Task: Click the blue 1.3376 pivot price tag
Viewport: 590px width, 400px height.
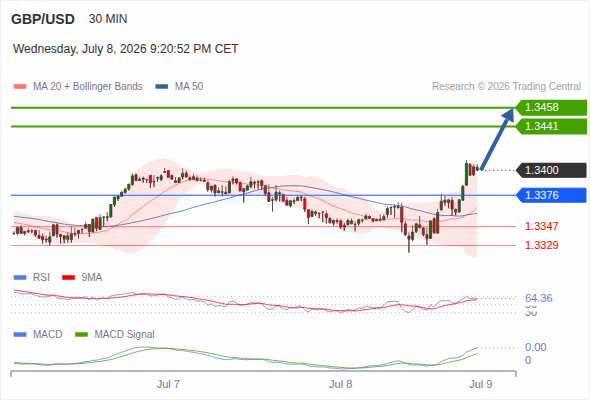Action: [x=551, y=195]
